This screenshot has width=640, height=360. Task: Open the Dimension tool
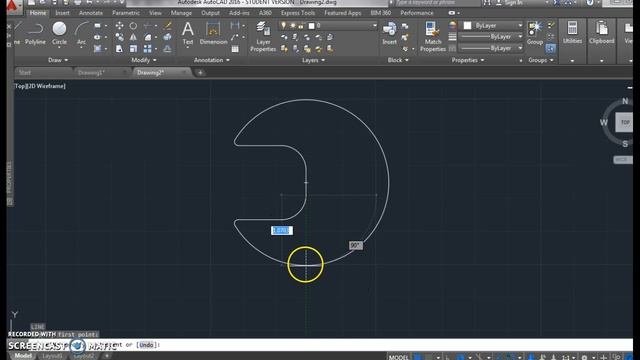tap(213, 33)
